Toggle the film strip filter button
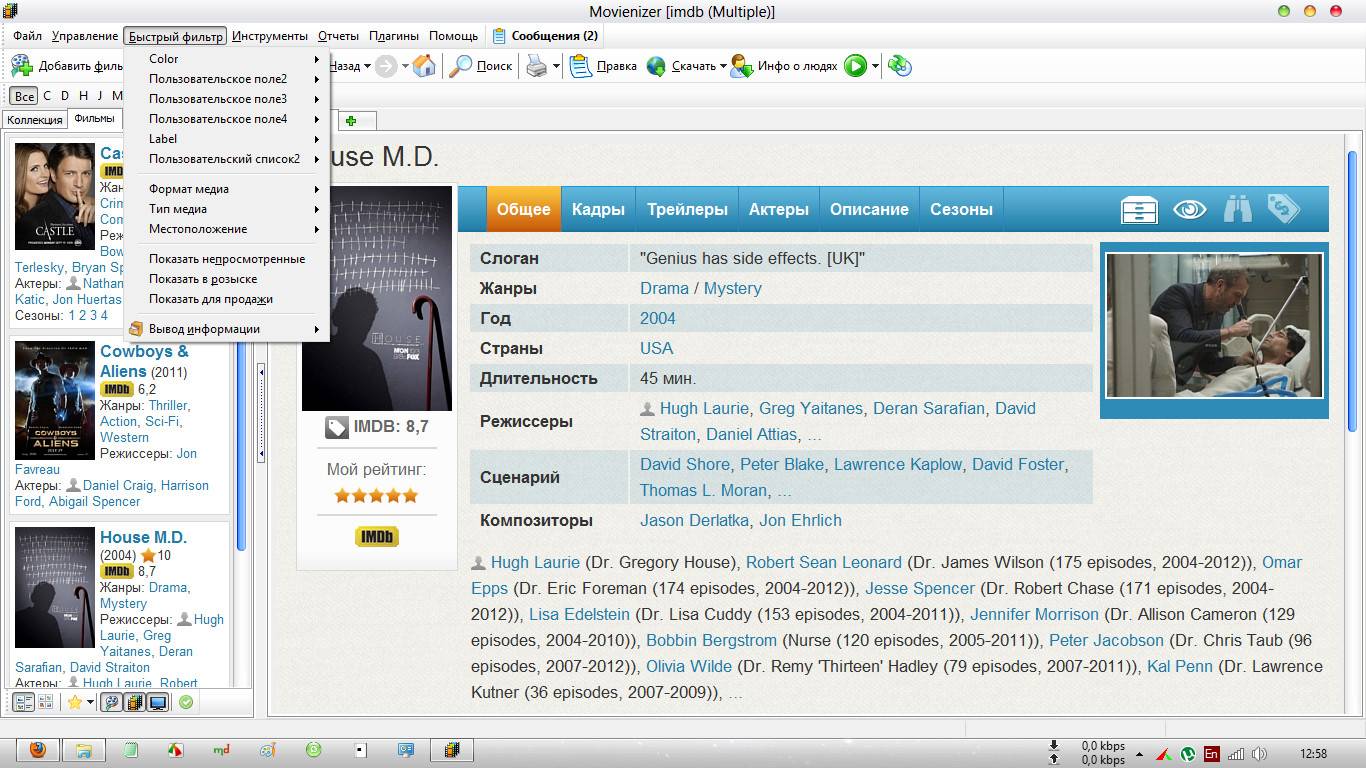 (x=134, y=702)
